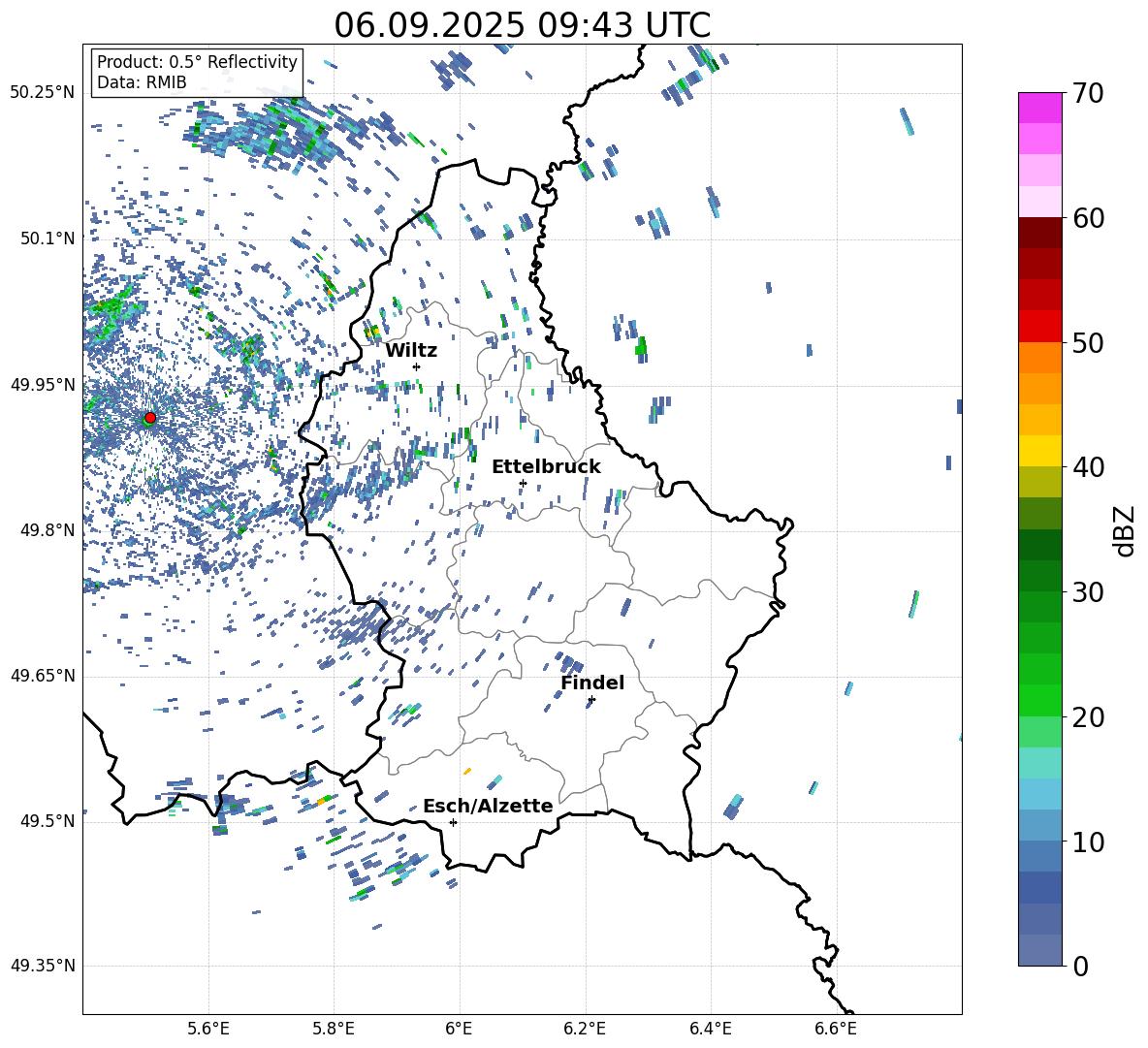
Task: Click the 20 tick on colorbar
Action: 1088,717
